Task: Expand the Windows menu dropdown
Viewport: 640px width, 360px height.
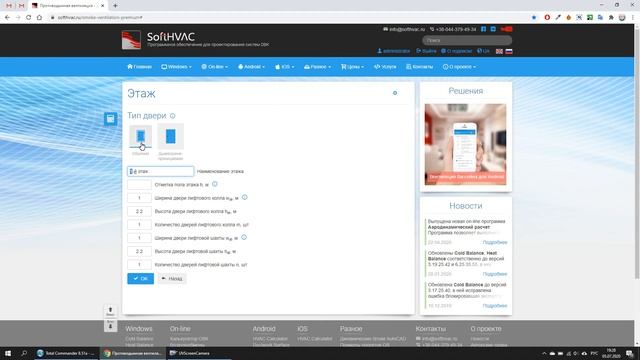Action: click(x=176, y=67)
